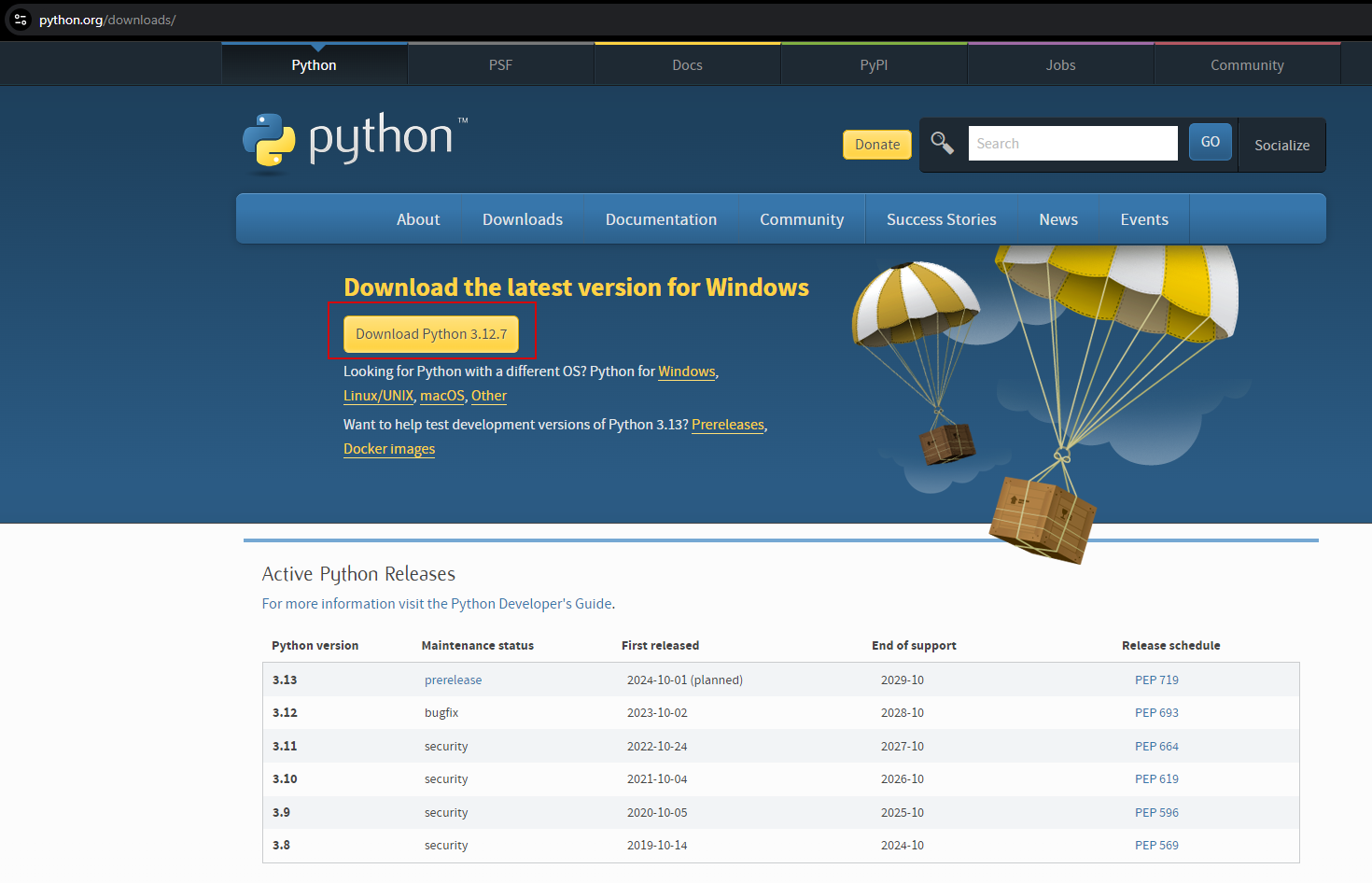Select version 3.9 table cell

(x=281, y=813)
